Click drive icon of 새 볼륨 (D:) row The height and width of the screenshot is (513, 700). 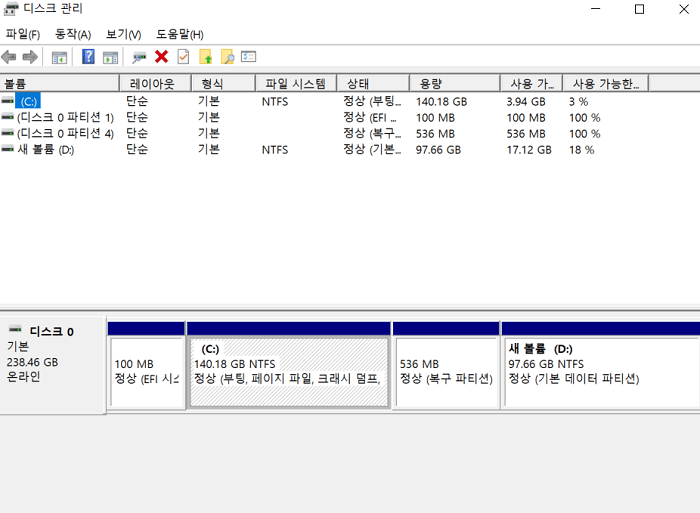(x=8, y=149)
